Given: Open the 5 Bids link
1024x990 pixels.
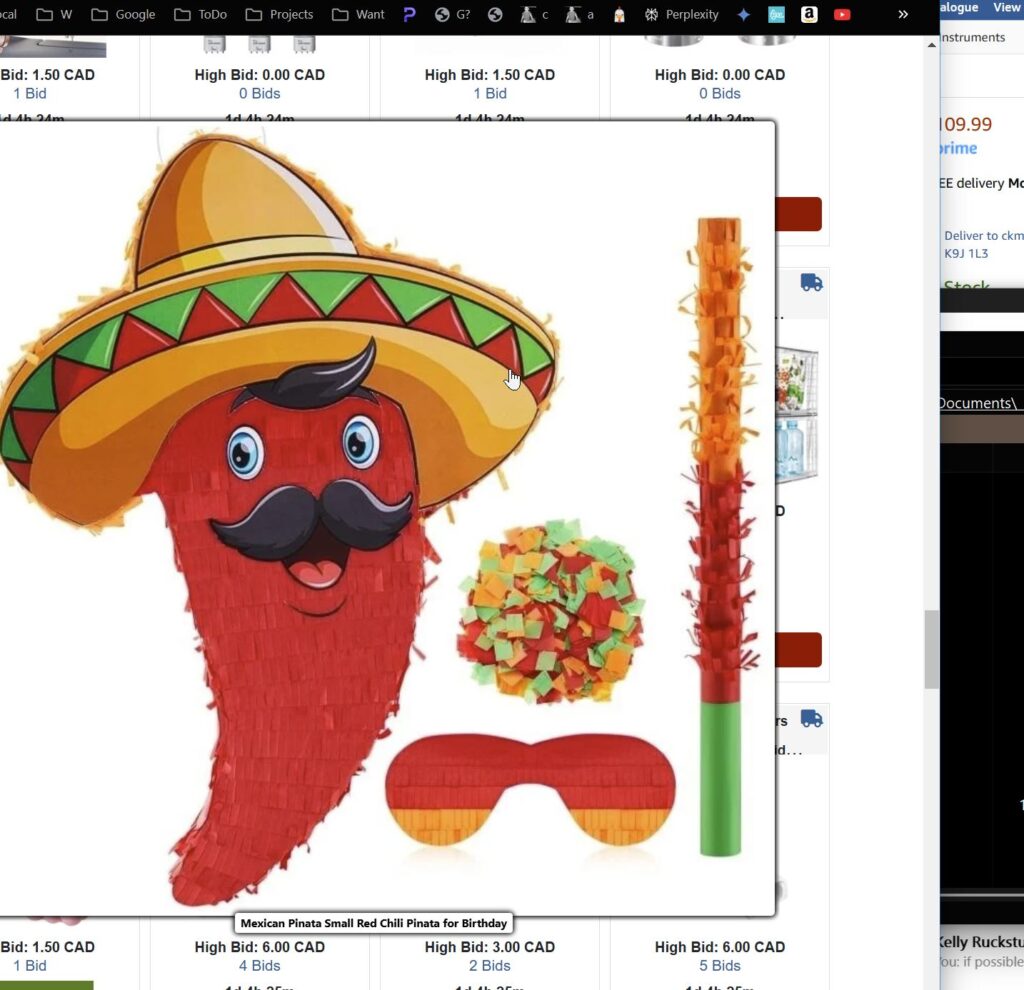Looking at the screenshot, I should tap(719, 966).
